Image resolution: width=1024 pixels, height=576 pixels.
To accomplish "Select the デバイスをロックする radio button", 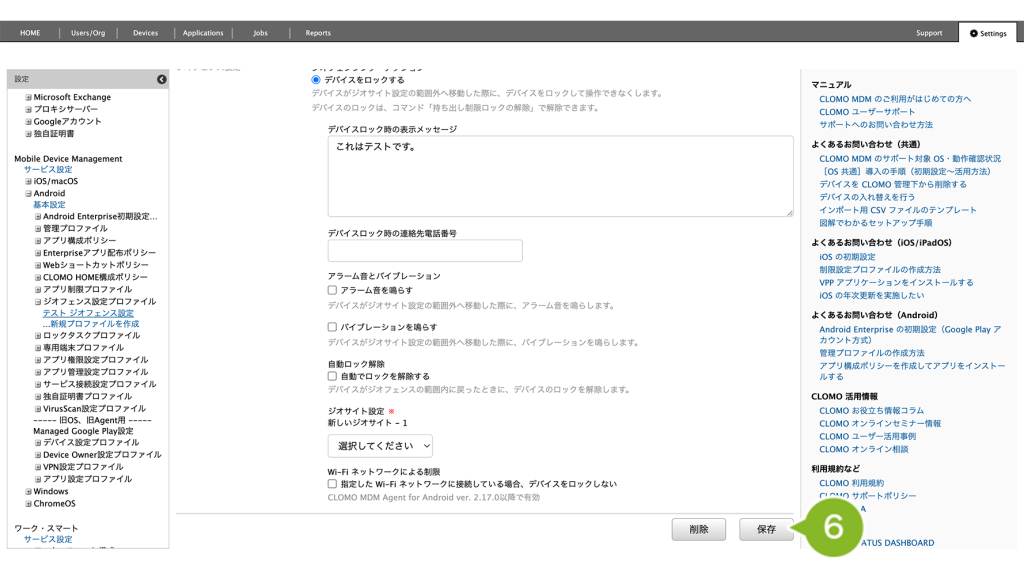I will [317, 79].
